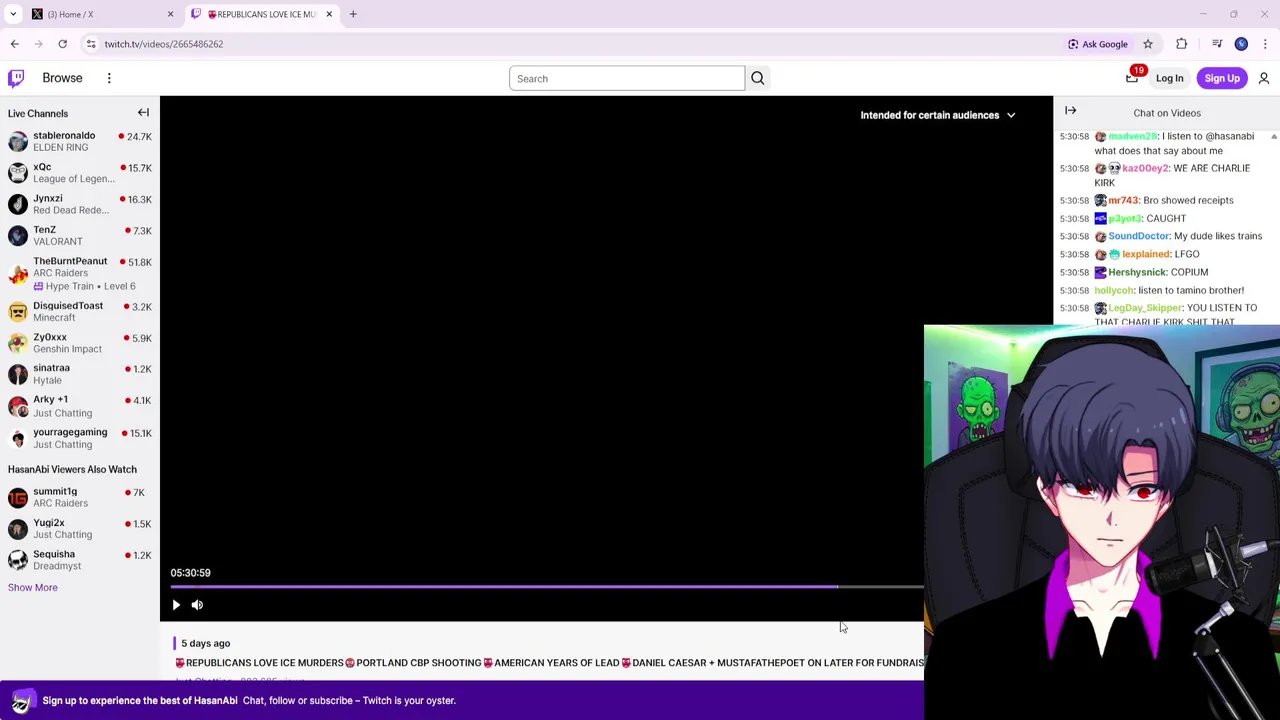Click SoundDoctor username in chat

[x=1138, y=236]
